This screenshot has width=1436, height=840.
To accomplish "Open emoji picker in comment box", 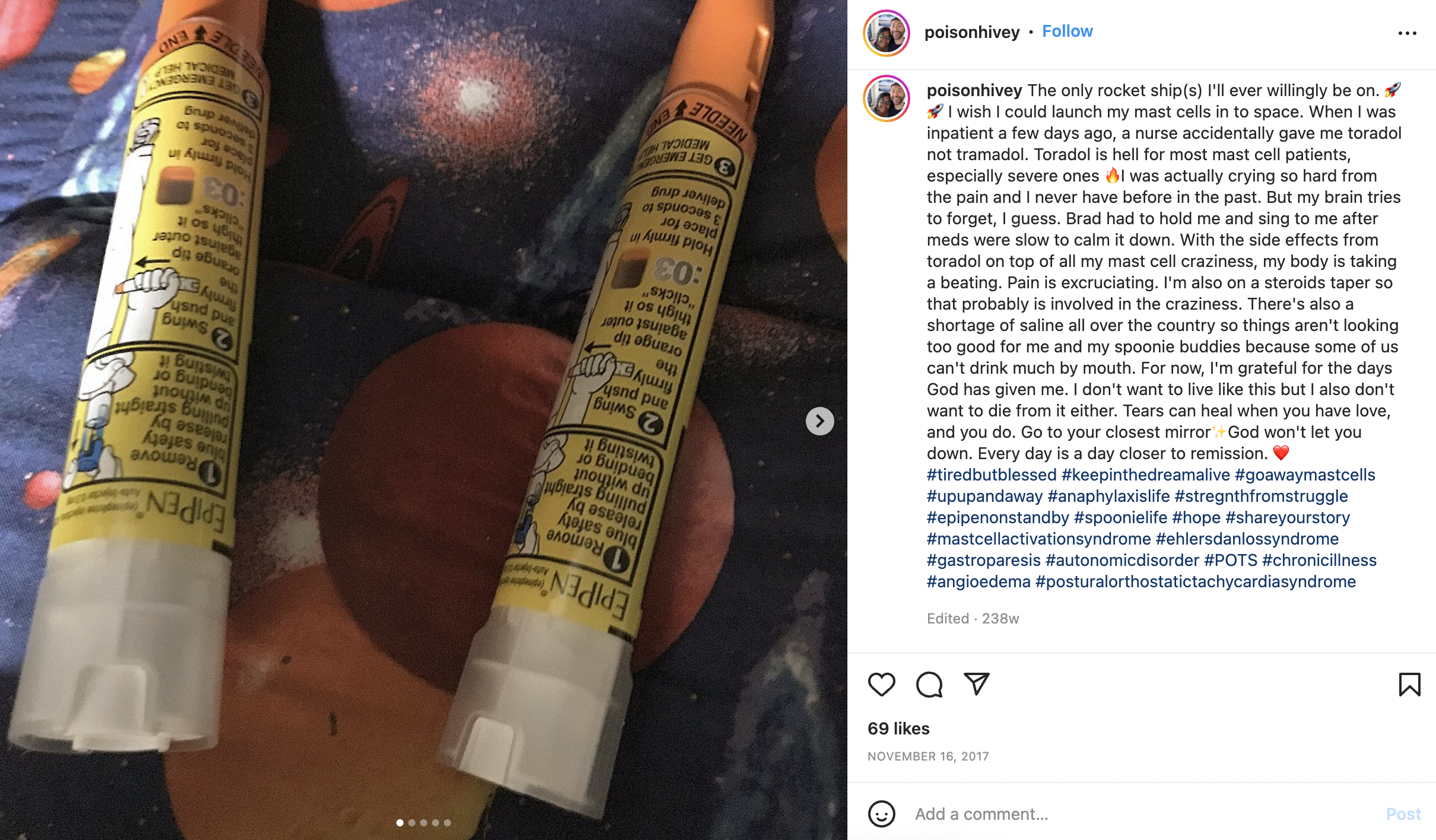I will pyautogui.click(x=881, y=813).
